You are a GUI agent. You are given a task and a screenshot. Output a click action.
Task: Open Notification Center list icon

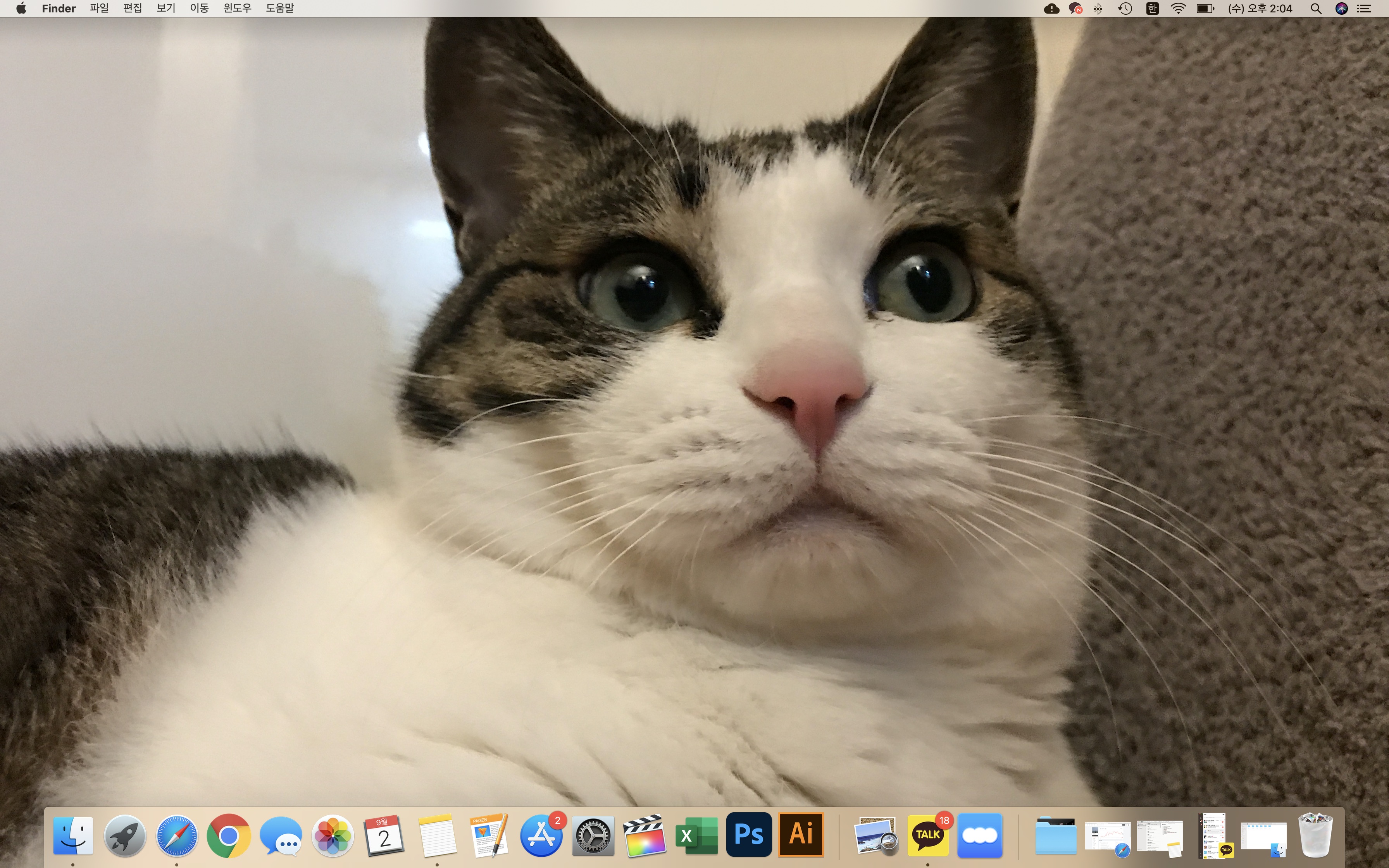pyautogui.click(x=1364, y=9)
